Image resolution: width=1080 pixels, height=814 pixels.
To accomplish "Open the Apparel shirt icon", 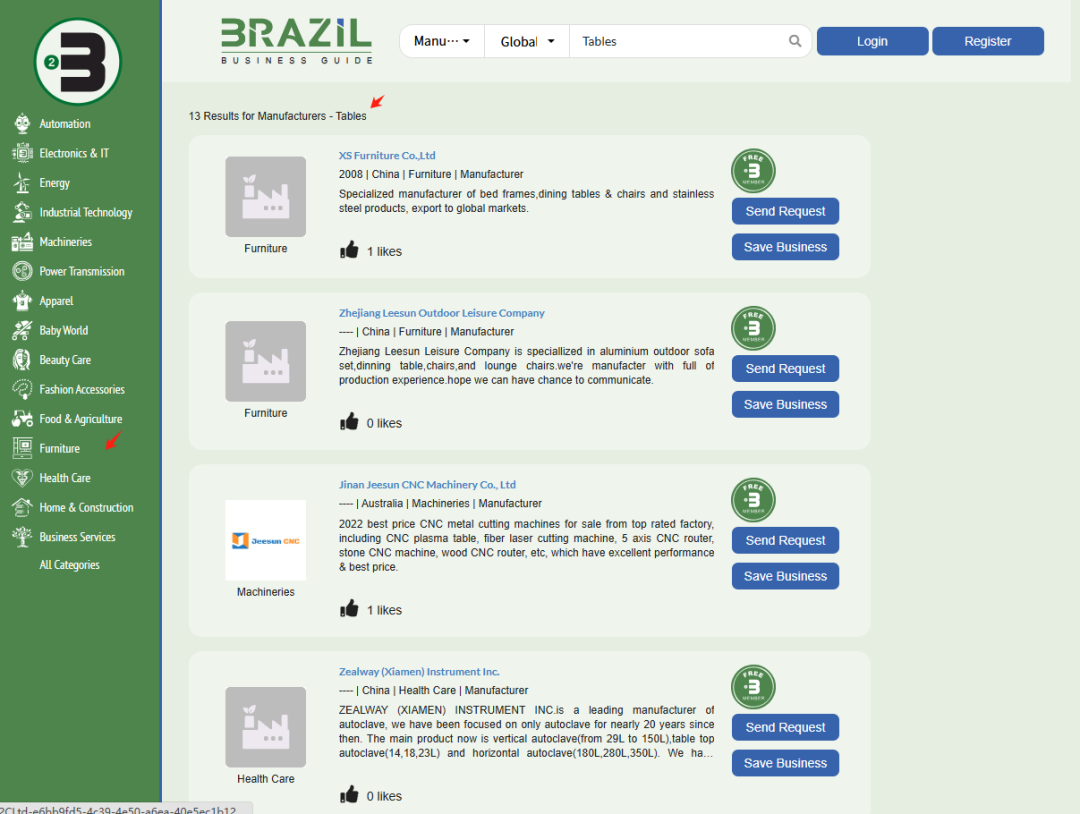I will [x=22, y=301].
